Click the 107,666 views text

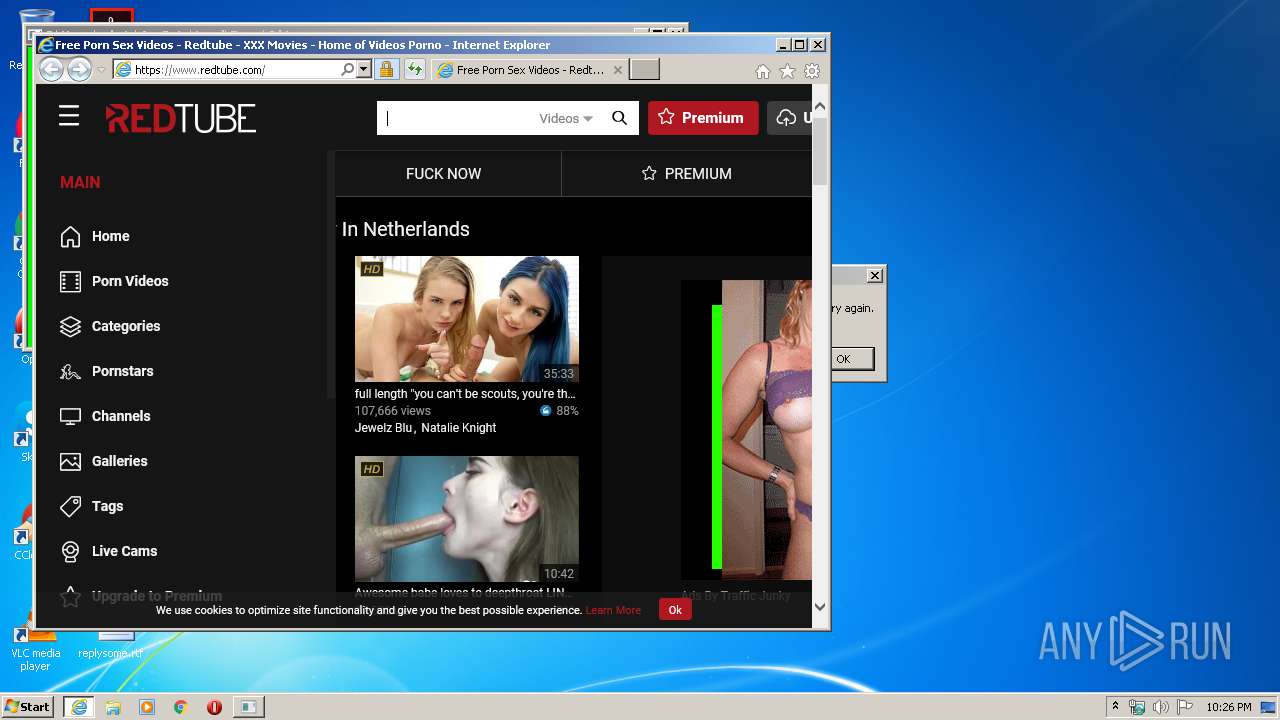tap(393, 410)
